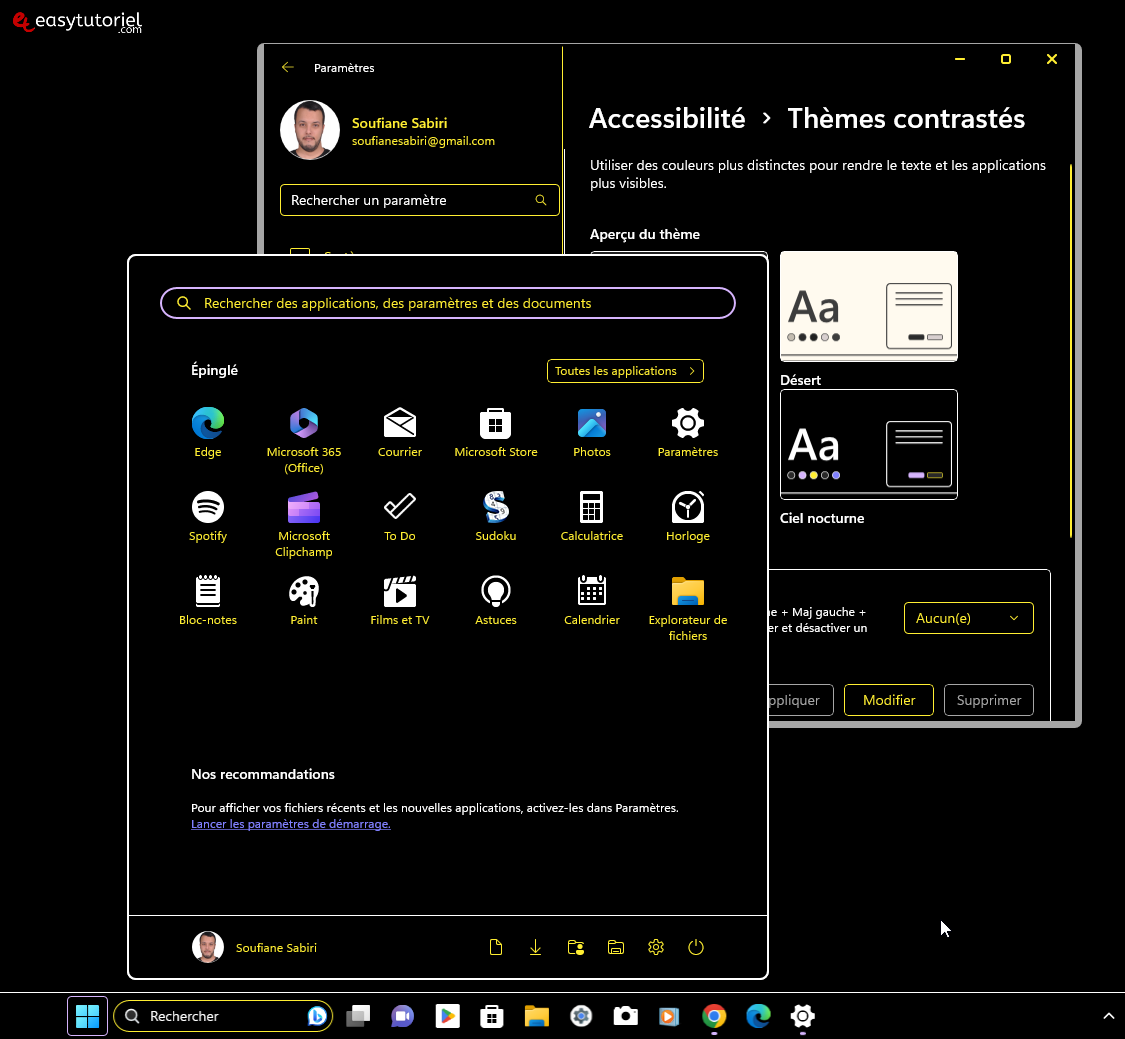Open Microsoft Edge on the taskbar
Viewport: 1125px width, 1039px height.
pyautogui.click(x=758, y=1015)
